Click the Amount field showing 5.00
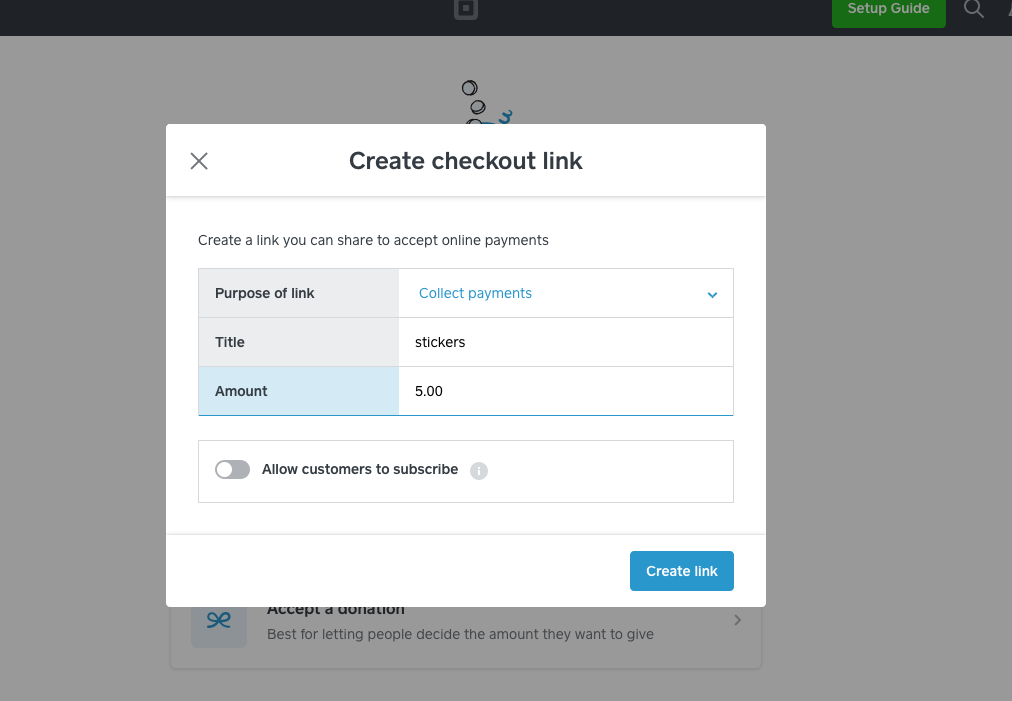The height and width of the screenshot is (701, 1012). click(x=566, y=391)
